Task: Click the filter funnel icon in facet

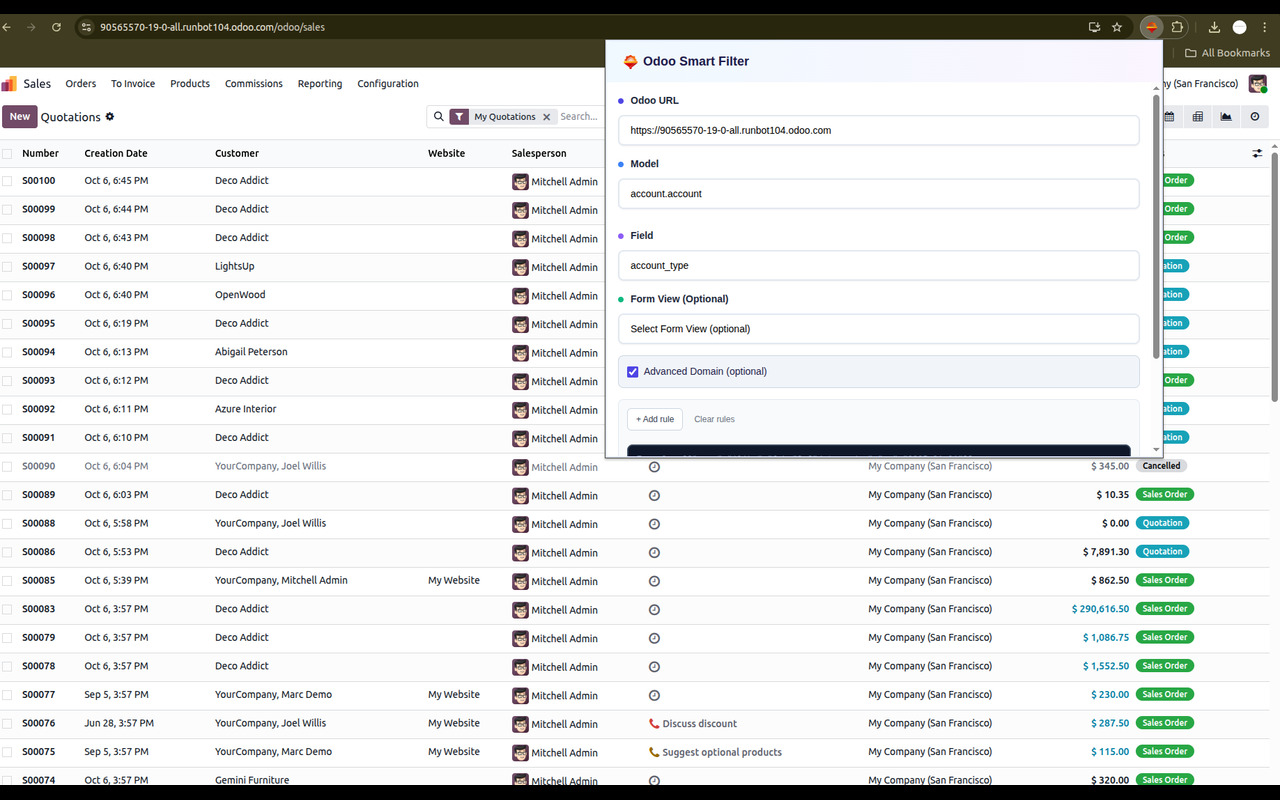Action: click(x=459, y=117)
